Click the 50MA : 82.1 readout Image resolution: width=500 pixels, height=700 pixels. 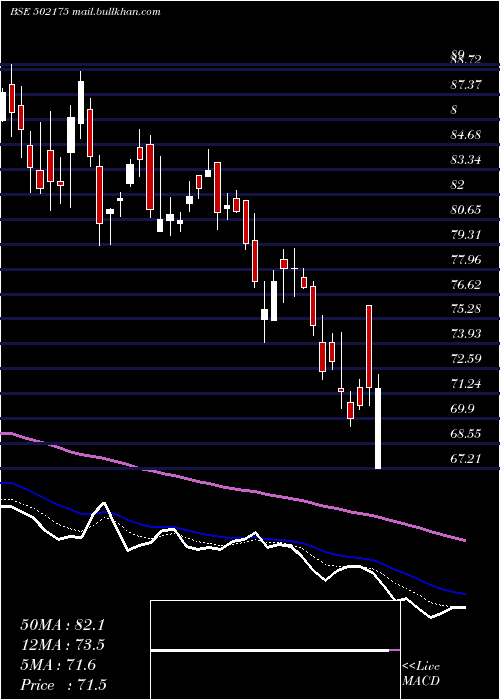tap(62, 625)
